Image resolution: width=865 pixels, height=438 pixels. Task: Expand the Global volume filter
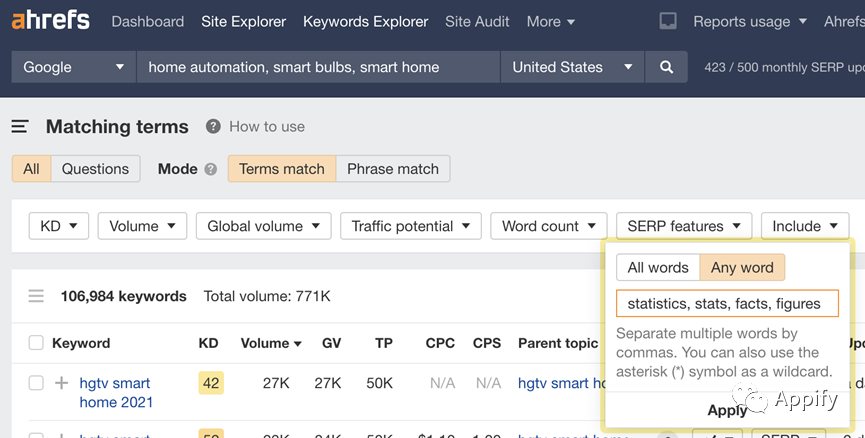[264, 226]
